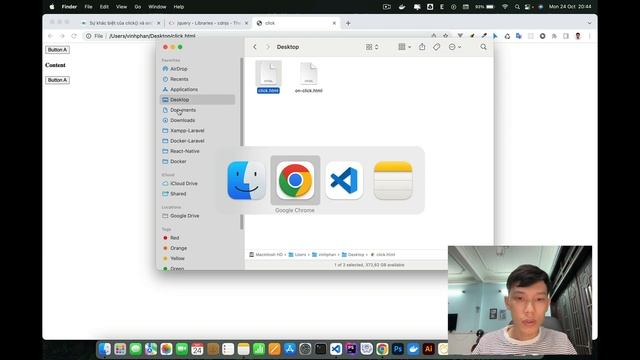This screenshot has height=360, width=640.
Task: Go forward in Finder window navigation
Action: pyautogui.click(x=268, y=47)
